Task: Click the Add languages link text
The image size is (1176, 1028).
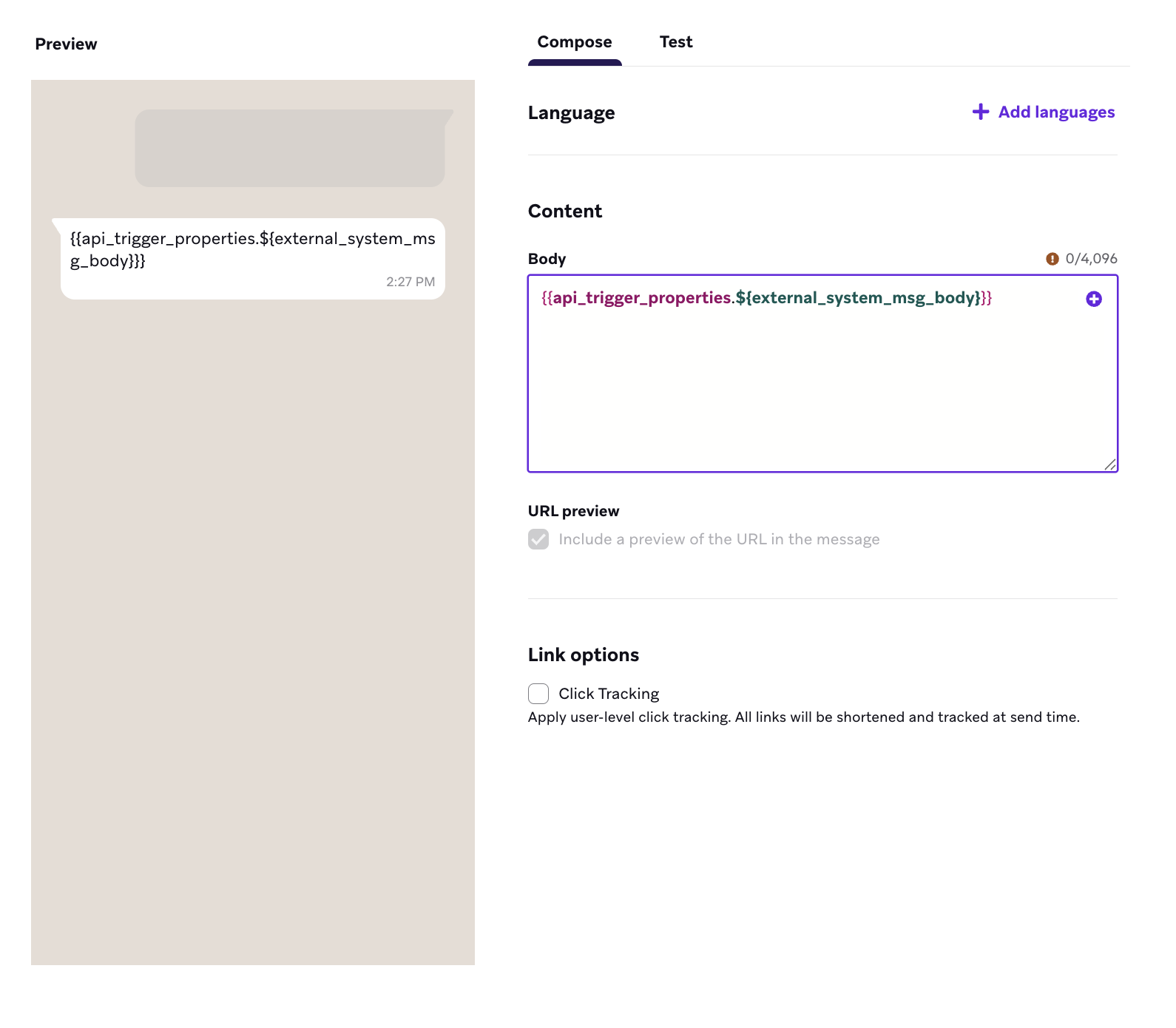Action: coord(1056,112)
